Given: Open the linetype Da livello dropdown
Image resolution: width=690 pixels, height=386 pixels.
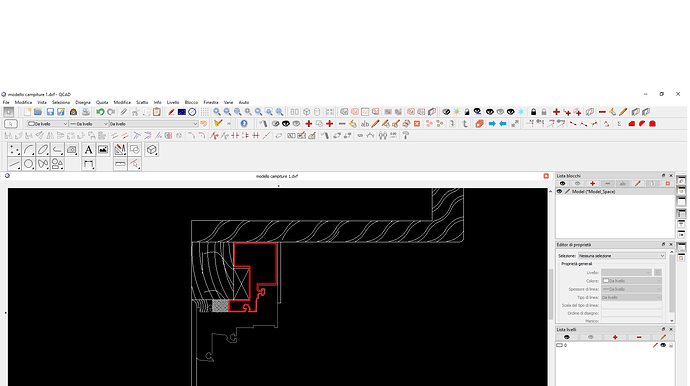Looking at the screenshot, I should tap(154, 124).
